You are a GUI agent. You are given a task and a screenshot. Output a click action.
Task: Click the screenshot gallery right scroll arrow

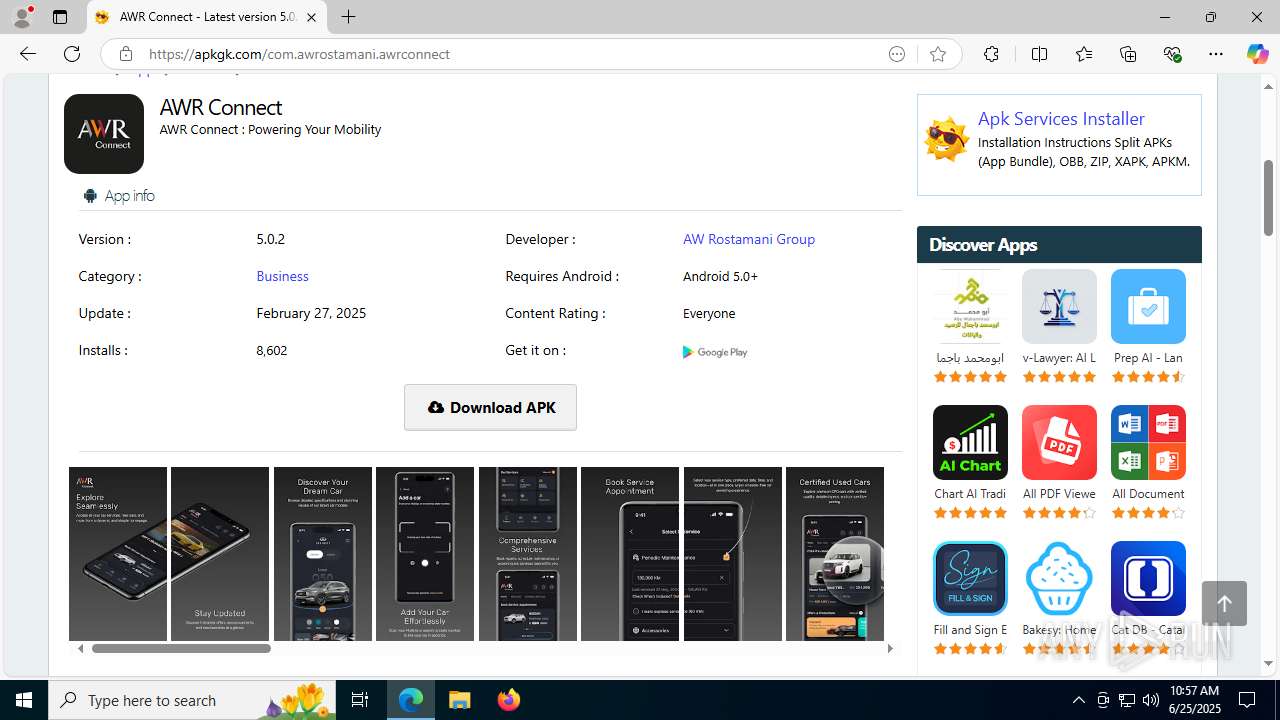[x=890, y=648]
